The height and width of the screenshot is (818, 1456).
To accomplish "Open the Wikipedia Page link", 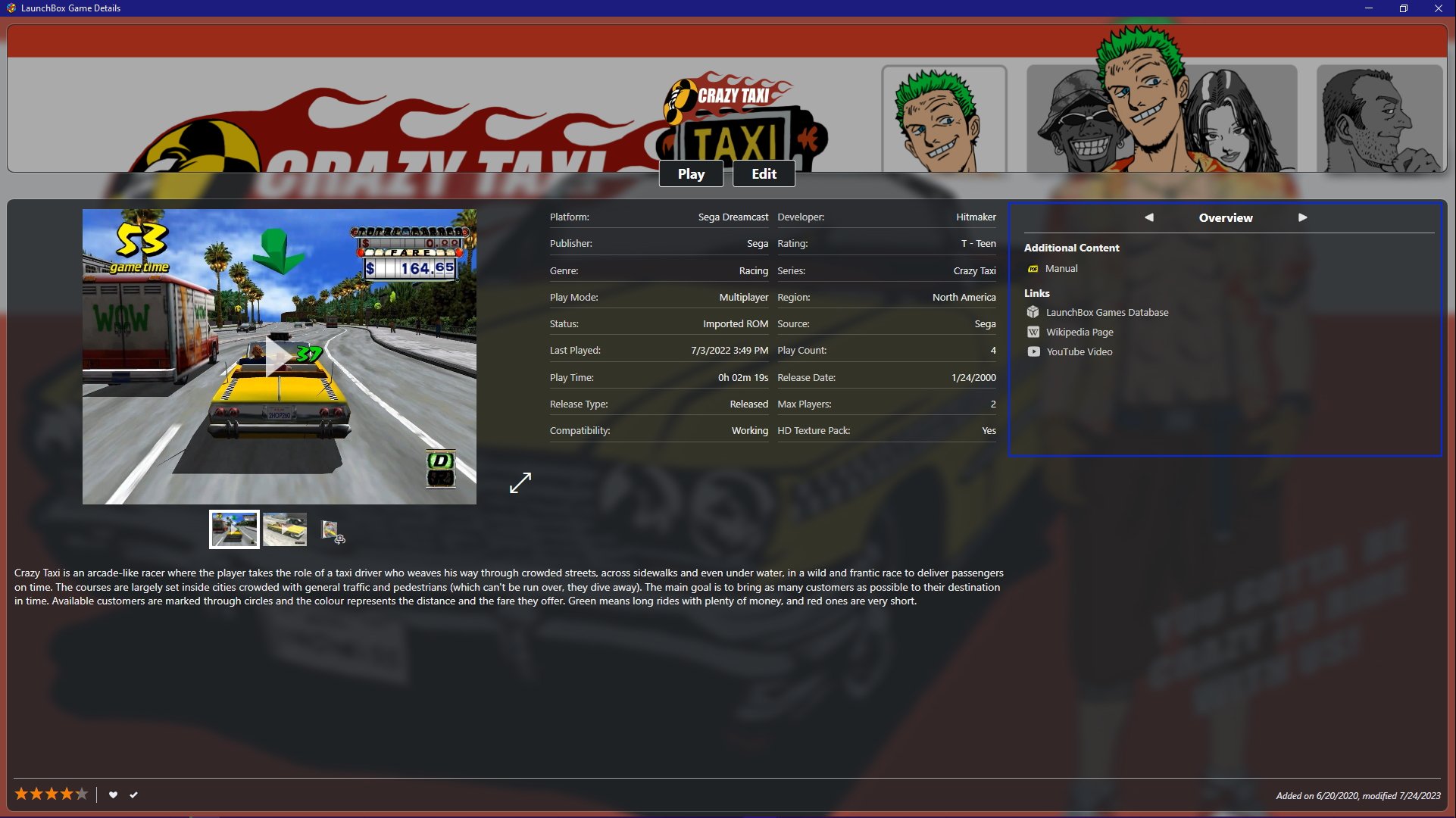I will click(x=1080, y=332).
